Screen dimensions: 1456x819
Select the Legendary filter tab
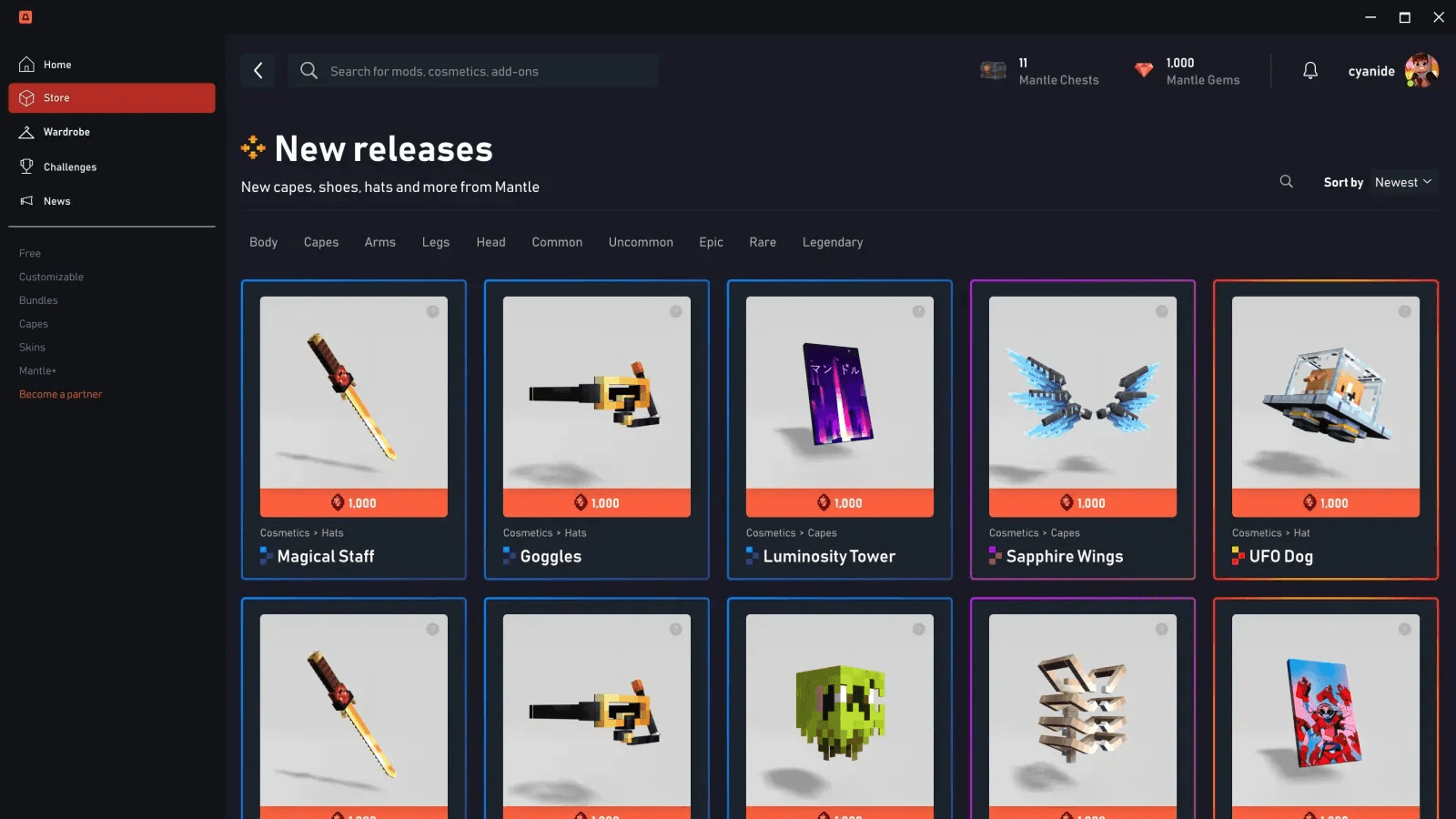click(833, 242)
